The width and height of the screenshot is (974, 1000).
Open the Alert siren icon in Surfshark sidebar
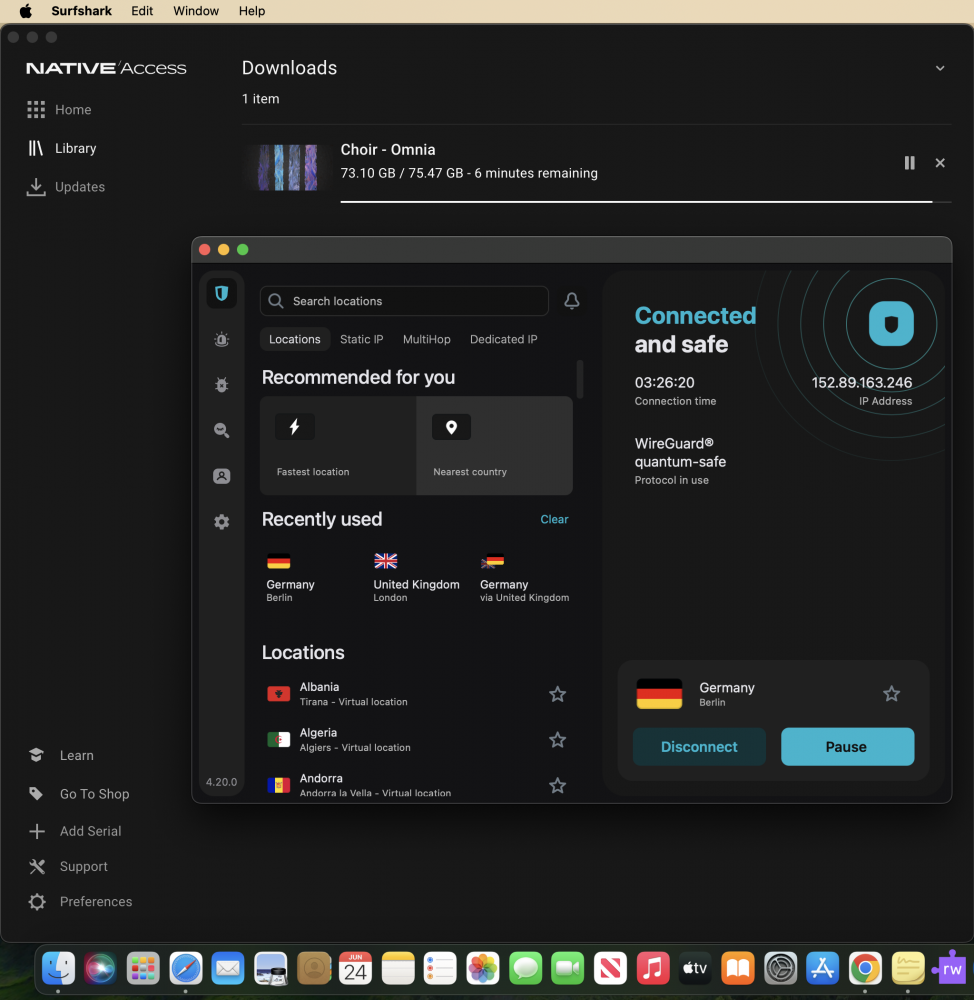click(x=221, y=339)
